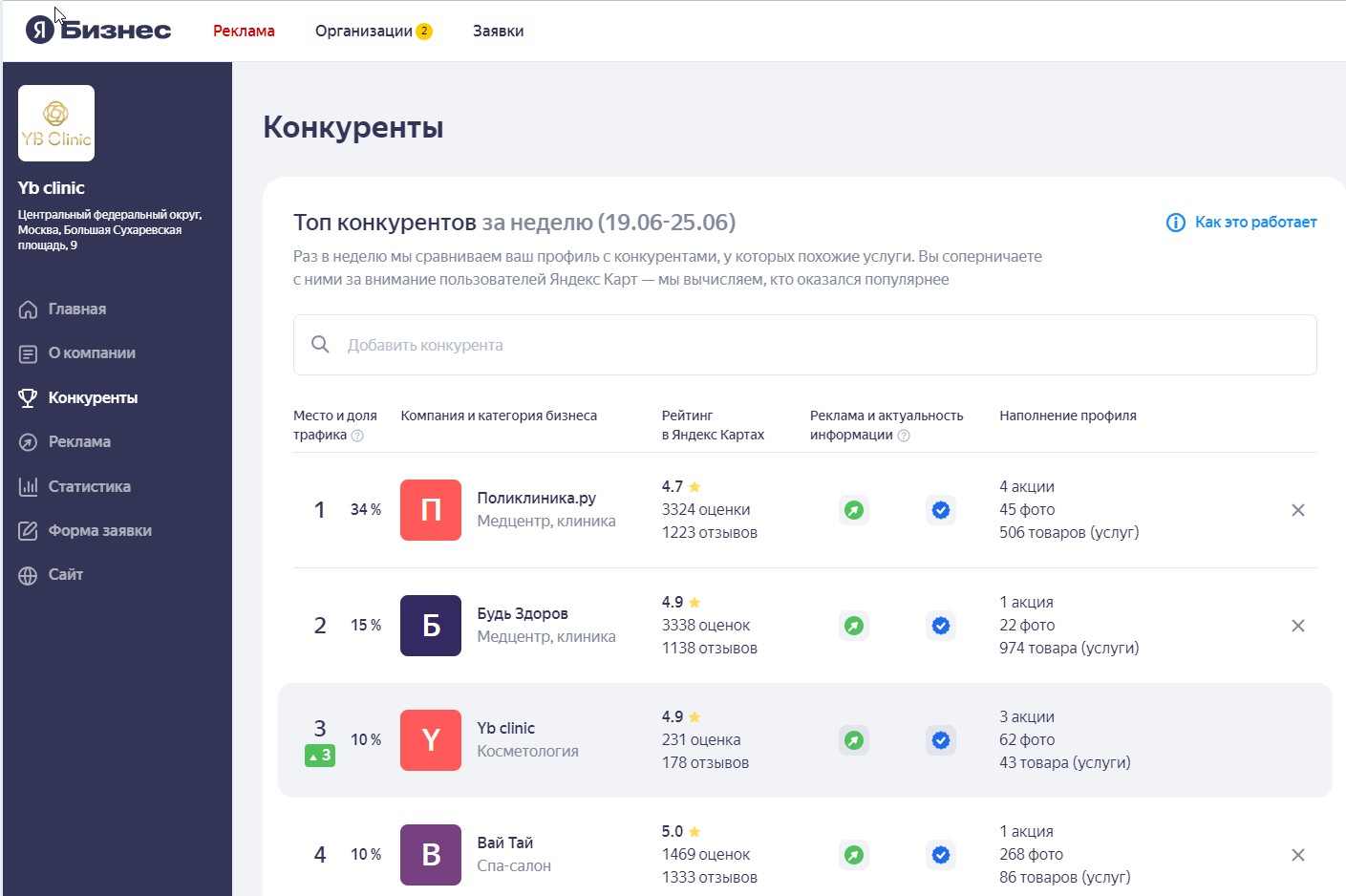The image size is (1346, 896).
Task: Click the 974 товара (услуги) text
Action: click(x=1069, y=648)
